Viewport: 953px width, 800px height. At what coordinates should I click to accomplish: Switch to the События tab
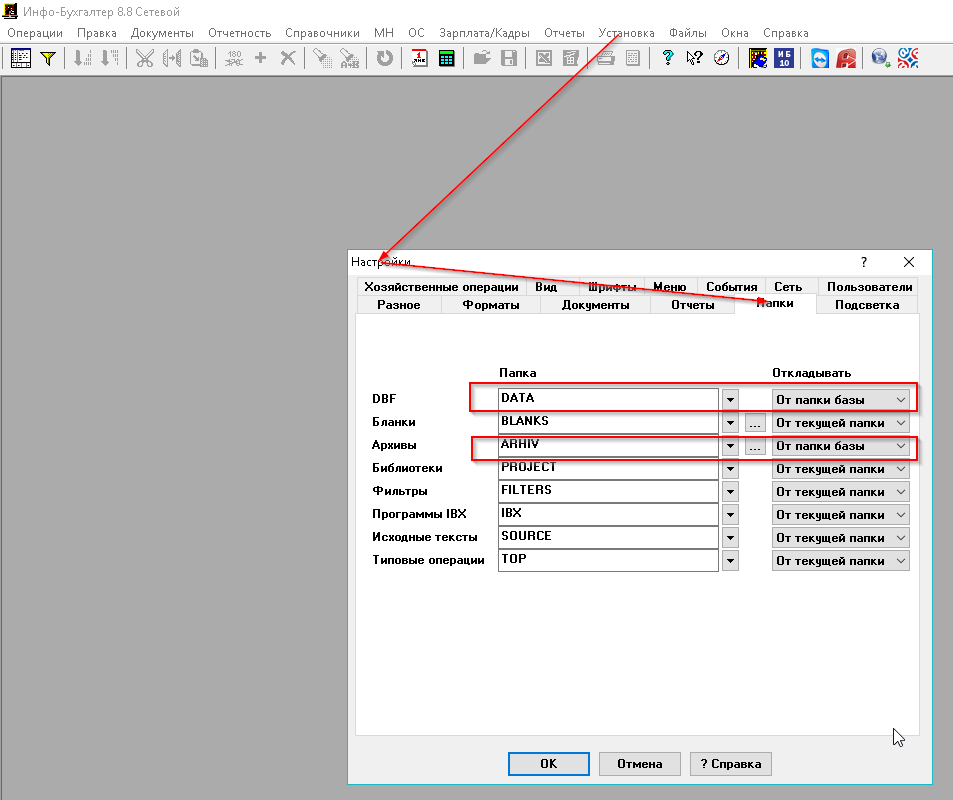coord(732,287)
